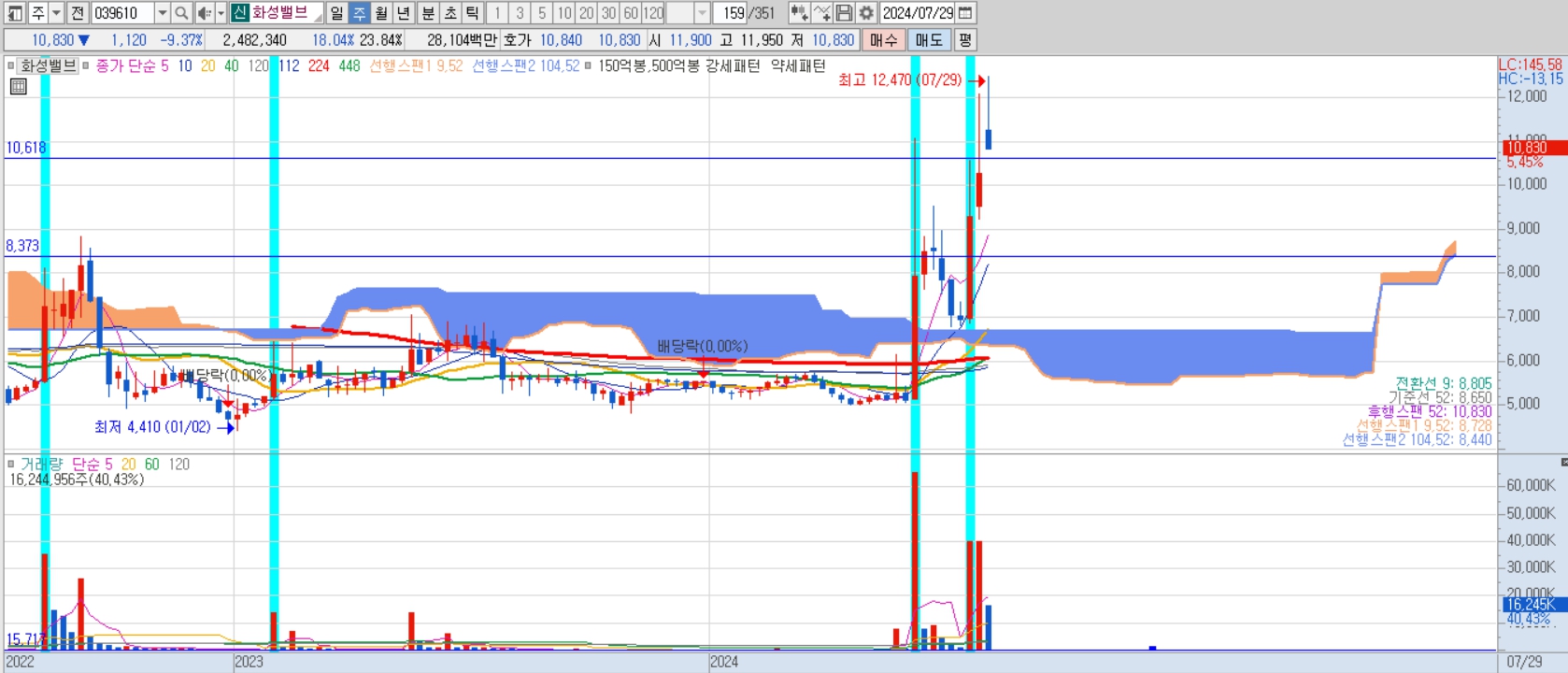The height and width of the screenshot is (673, 1568).
Task: Open the custom period dropdown arrow
Action: [702, 13]
